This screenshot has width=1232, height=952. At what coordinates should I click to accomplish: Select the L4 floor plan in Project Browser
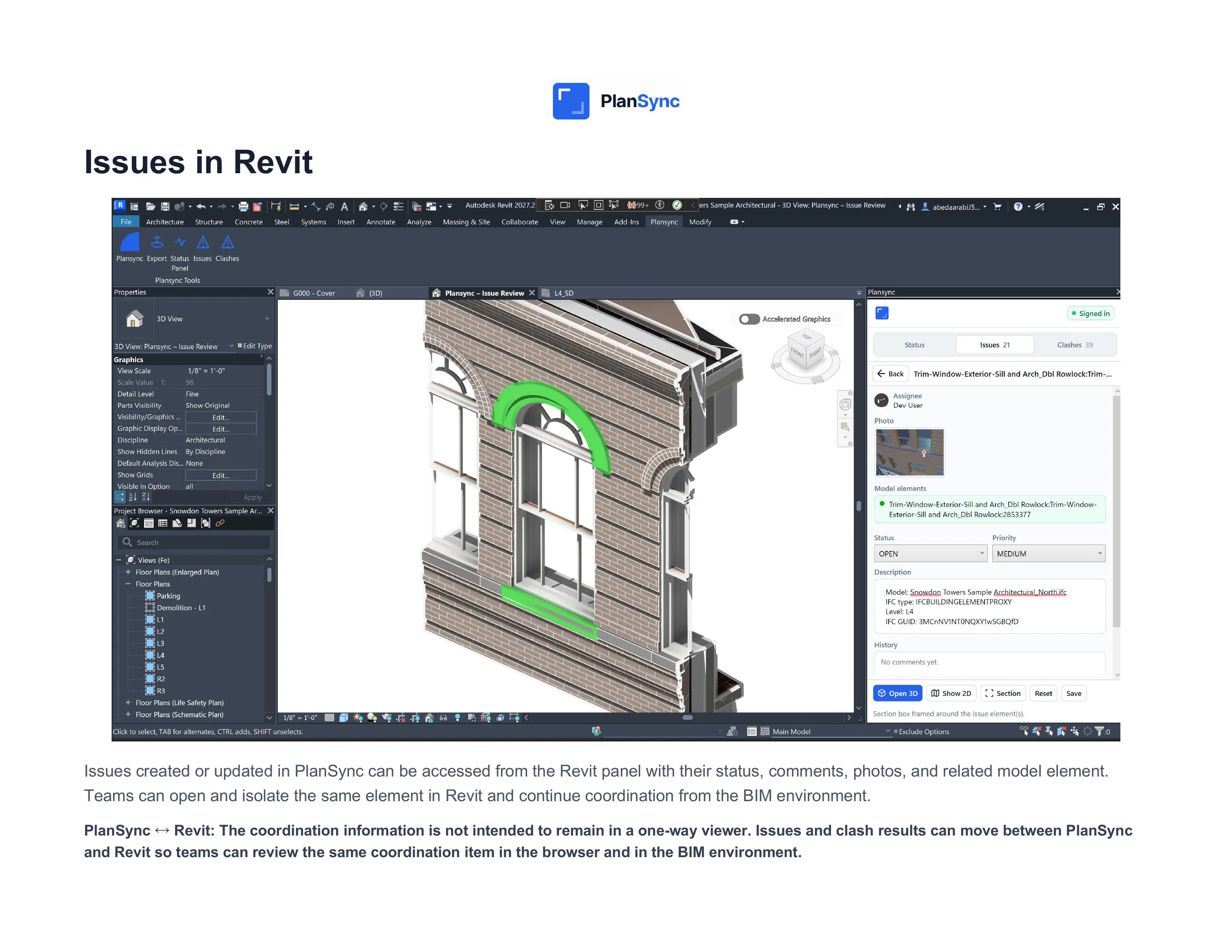pos(160,655)
